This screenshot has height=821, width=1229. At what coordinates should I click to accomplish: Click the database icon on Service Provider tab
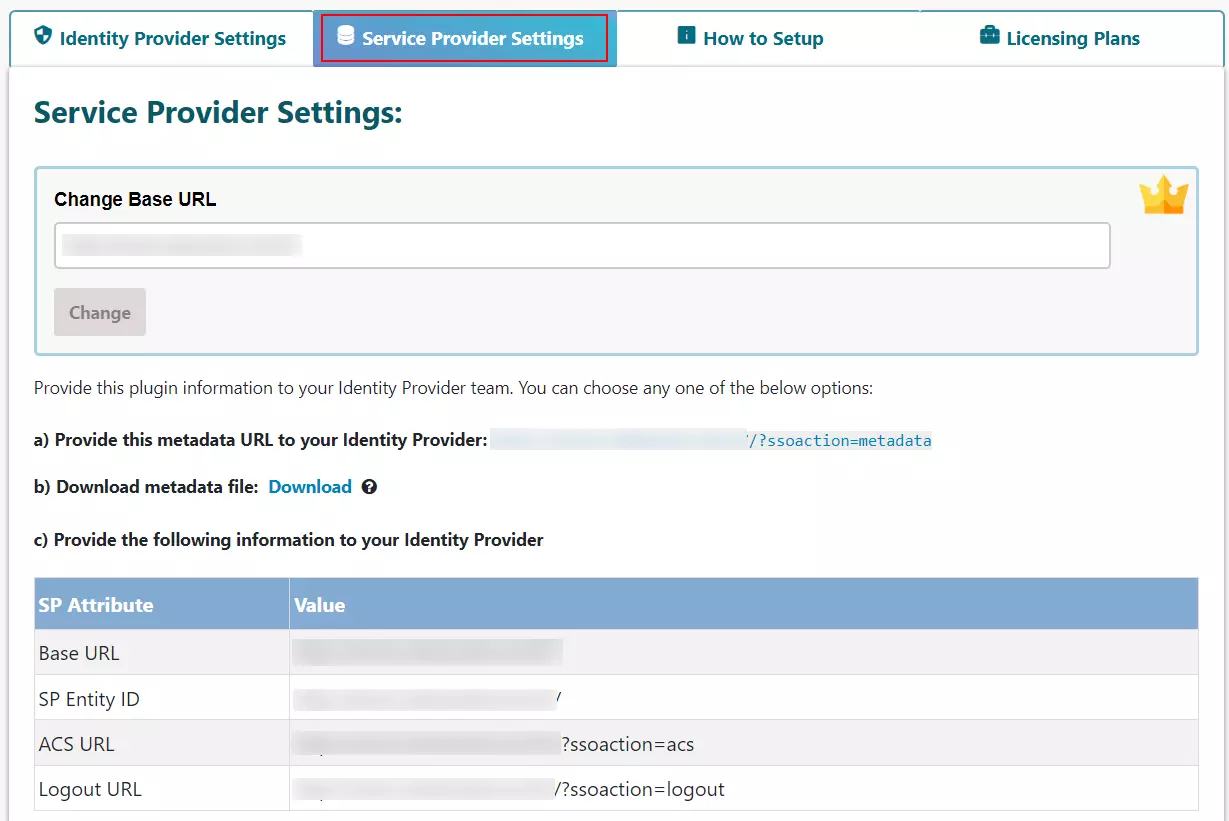[x=345, y=37]
